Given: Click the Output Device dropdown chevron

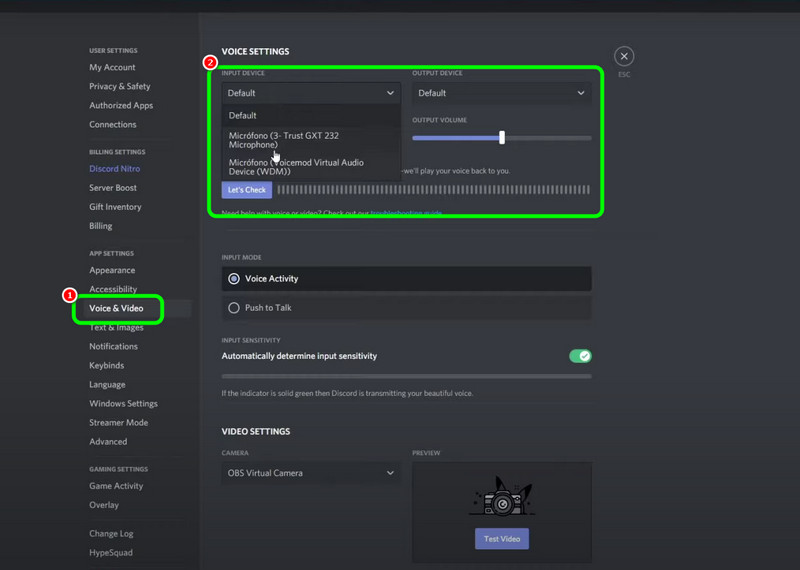Looking at the screenshot, I should [581, 93].
